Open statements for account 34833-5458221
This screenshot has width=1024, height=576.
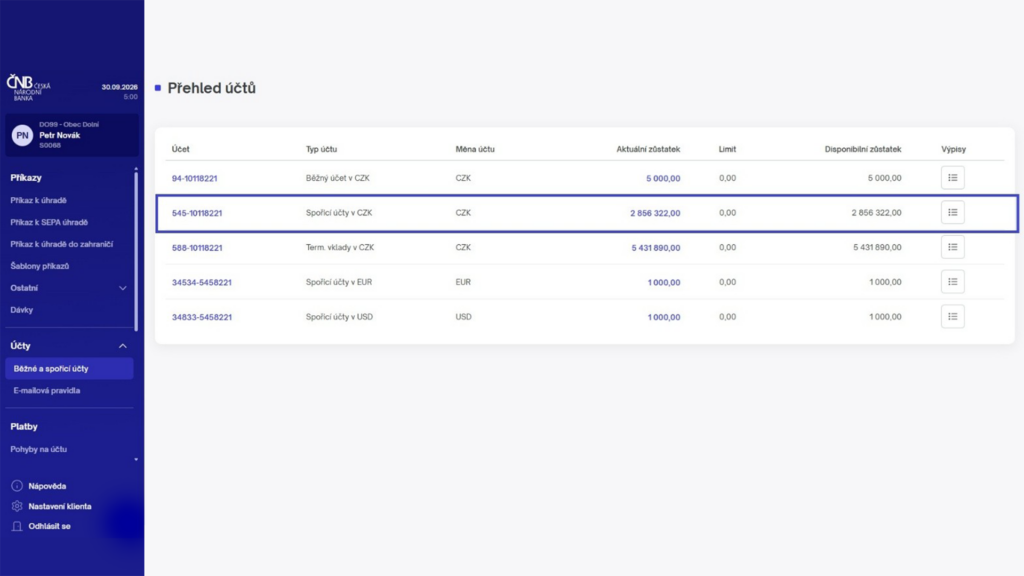pos(953,317)
